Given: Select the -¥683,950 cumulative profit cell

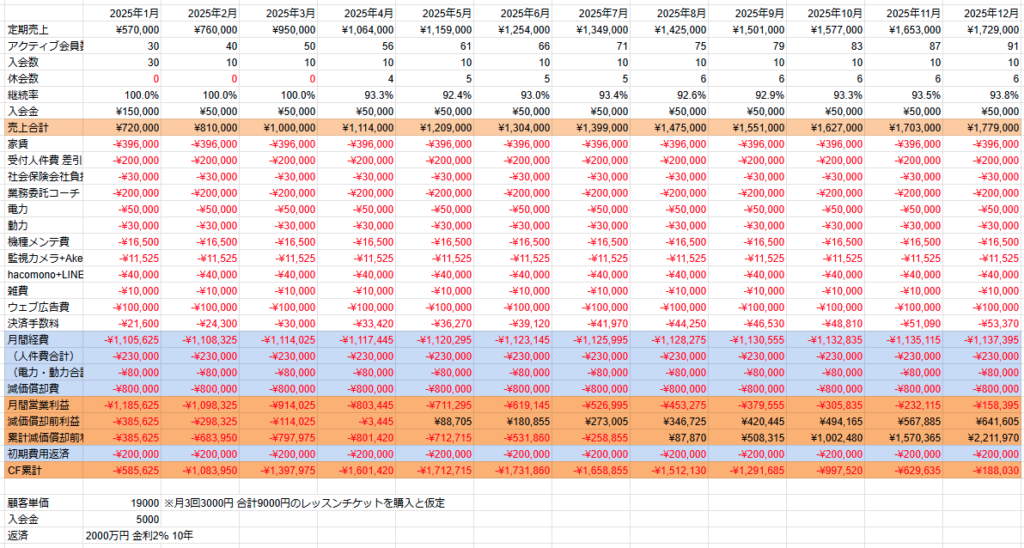Looking at the screenshot, I should [x=200, y=438].
